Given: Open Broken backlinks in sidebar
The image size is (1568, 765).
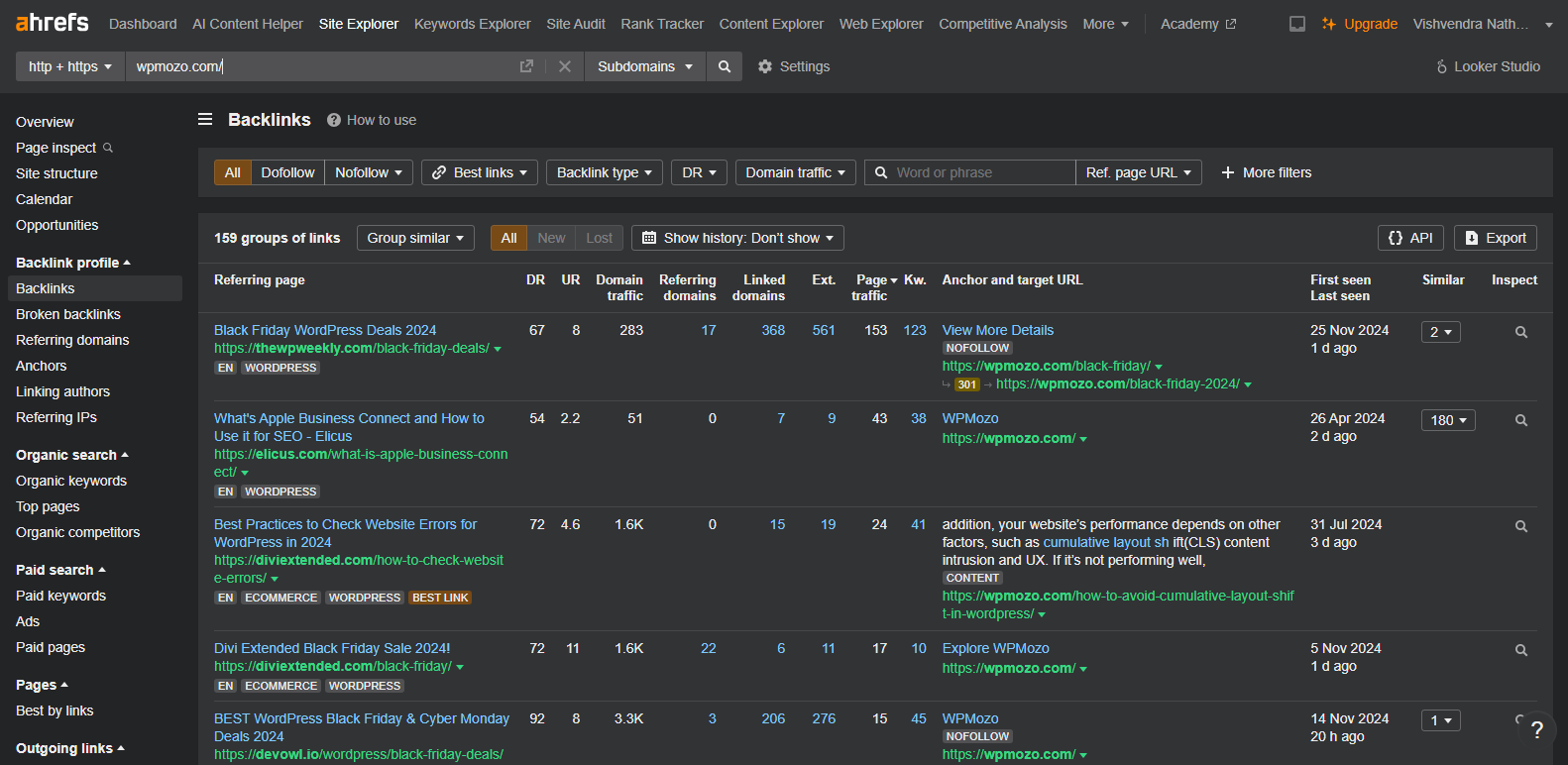Looking at the screenshot, I should (68, 314).
